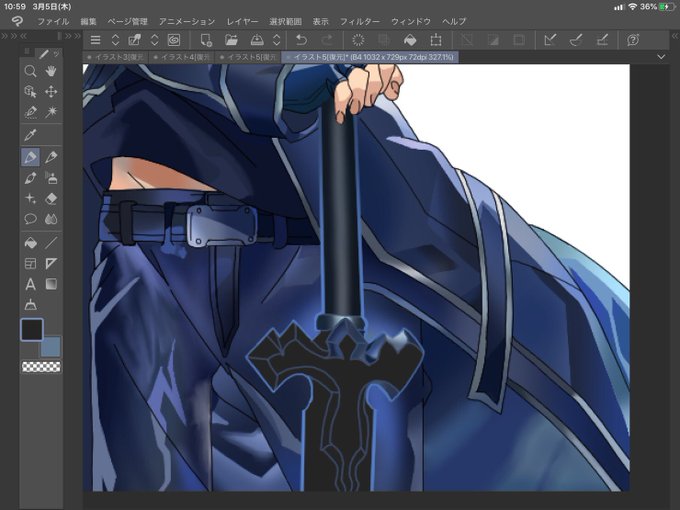Toggle Snap to Special Ruler icon

pos(576,40)
